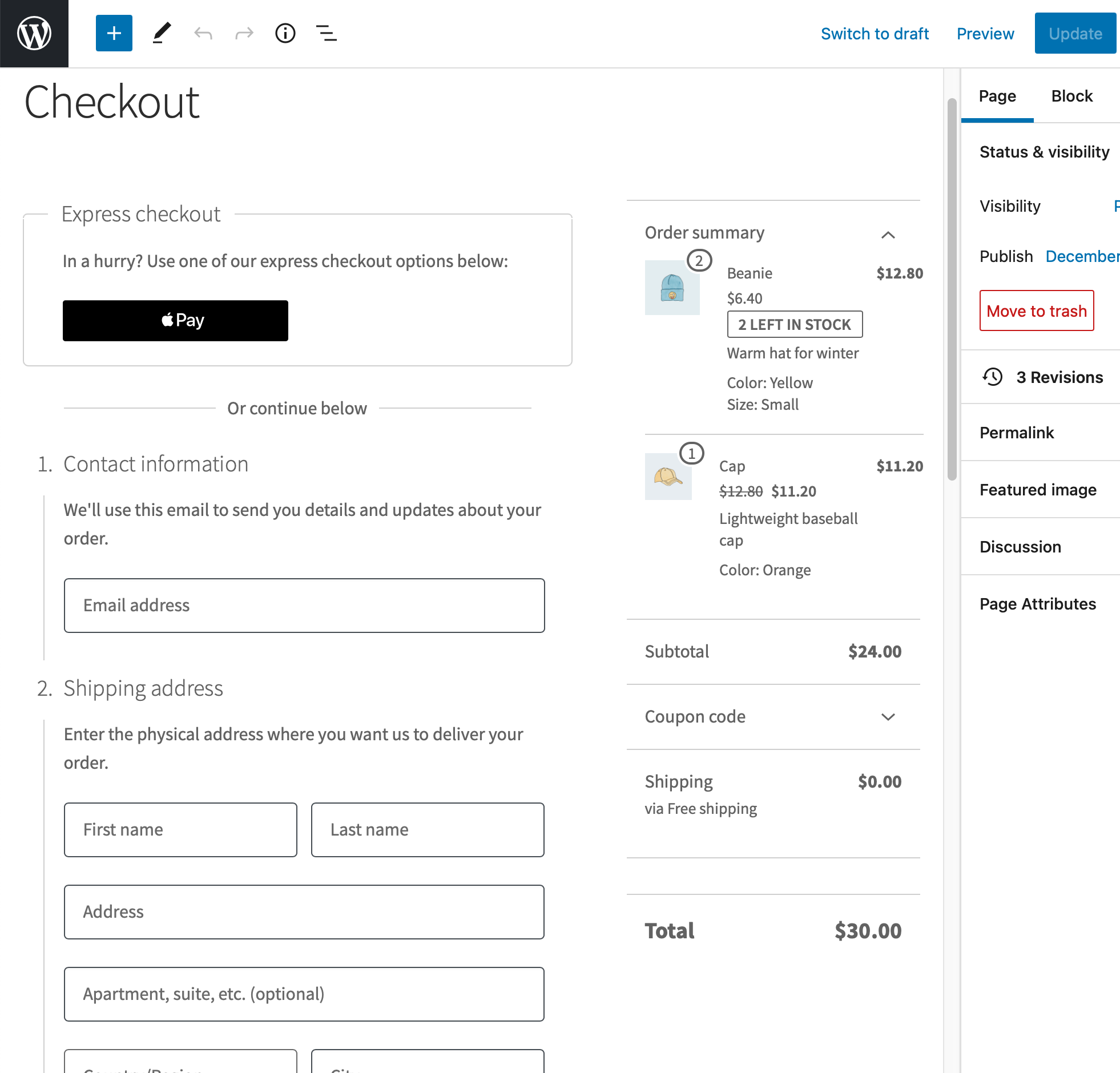Click the Visibility label

pos(1010,206)
